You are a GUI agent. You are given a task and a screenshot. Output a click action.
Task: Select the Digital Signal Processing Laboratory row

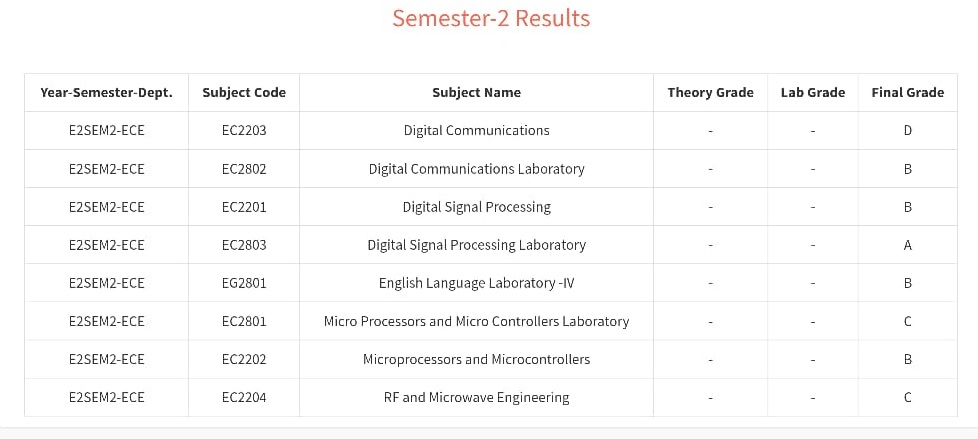(x=491, y=245)
